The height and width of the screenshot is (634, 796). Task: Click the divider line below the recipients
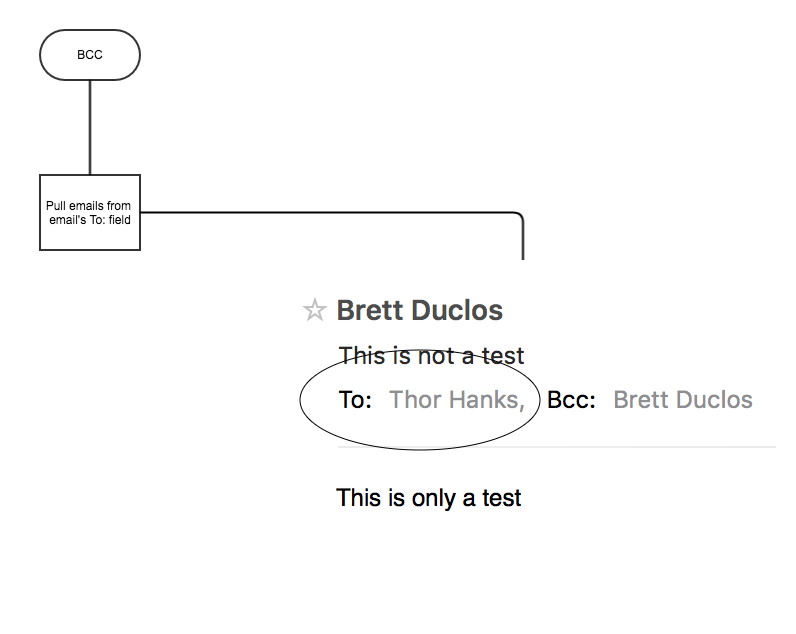(x=650, y=446)
